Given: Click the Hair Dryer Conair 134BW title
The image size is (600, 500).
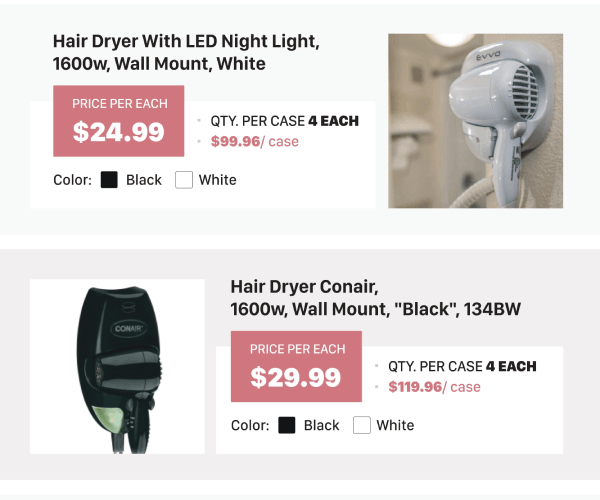Looking at the screenshot, I should click(375, 298).
